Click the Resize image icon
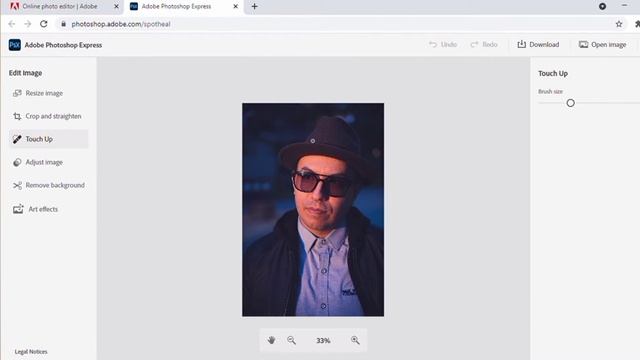The image size is (640, 360). coord(17,93)
